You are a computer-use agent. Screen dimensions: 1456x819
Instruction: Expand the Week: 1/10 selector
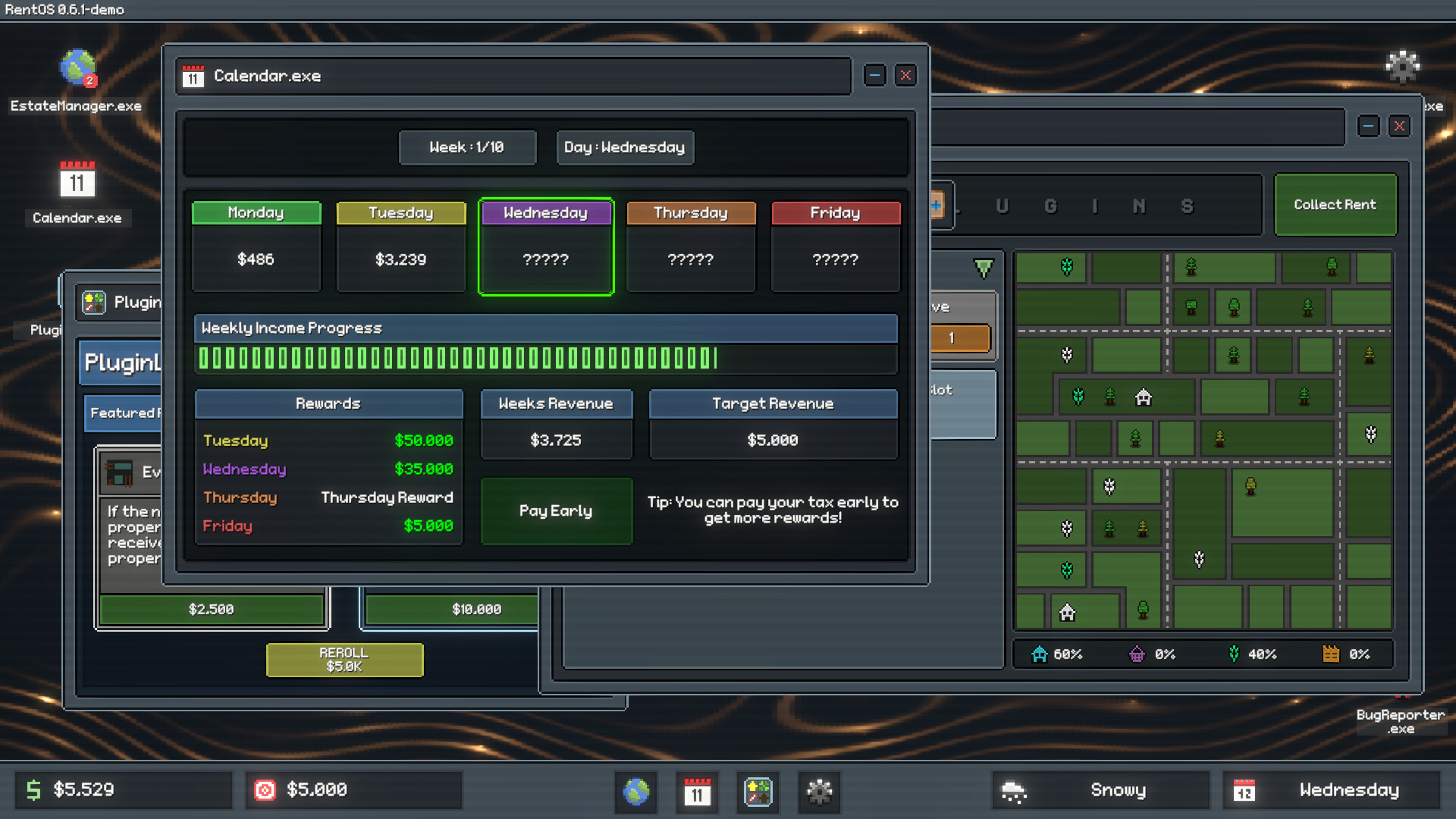pos(467,147)
